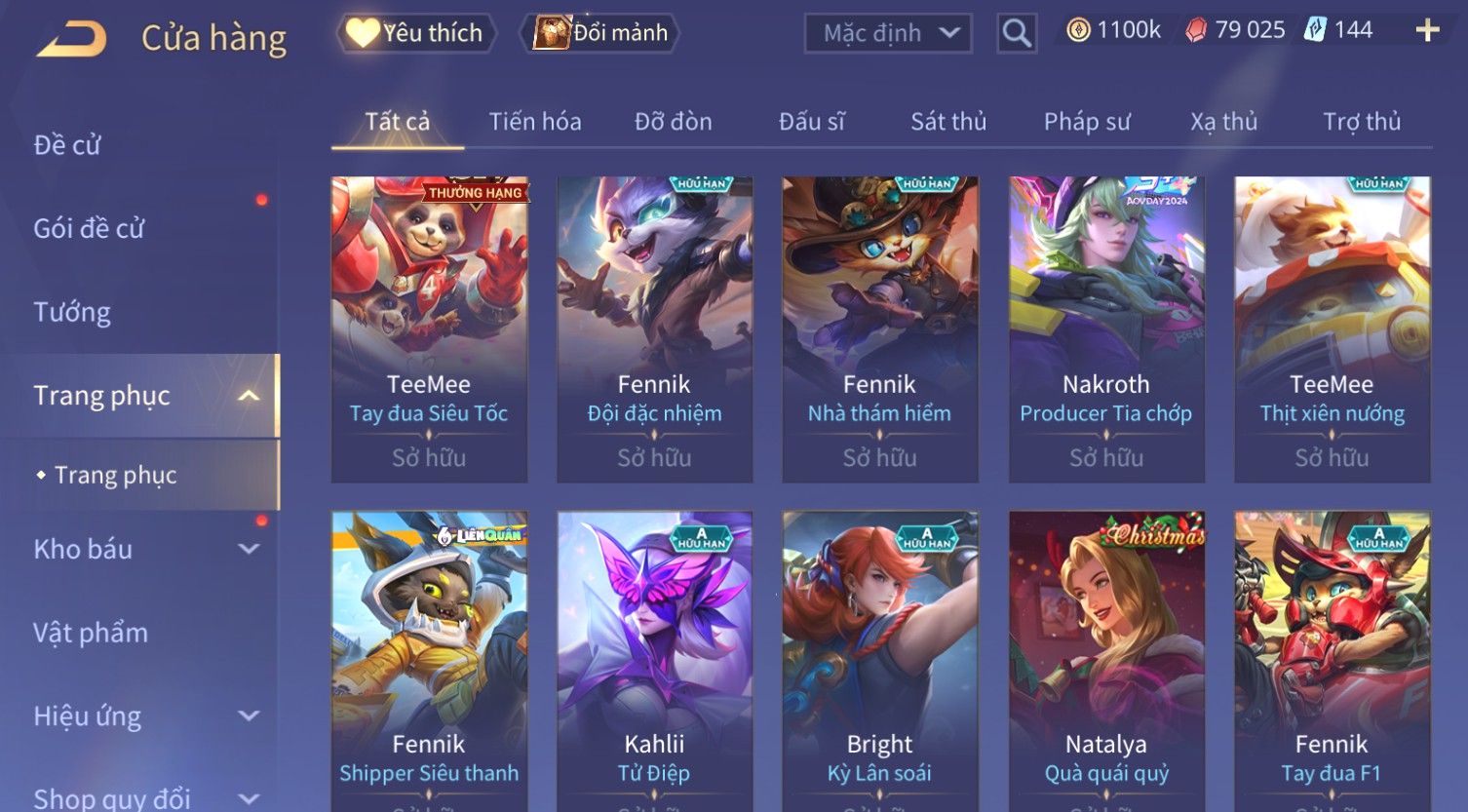The image size is (1468, 812).
Task: Expand the Hiệu ứng sidebar section
Action: [x=250, y=715]
